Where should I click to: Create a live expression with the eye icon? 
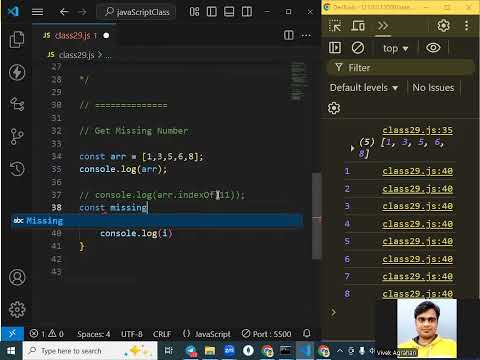click(433, 48)
